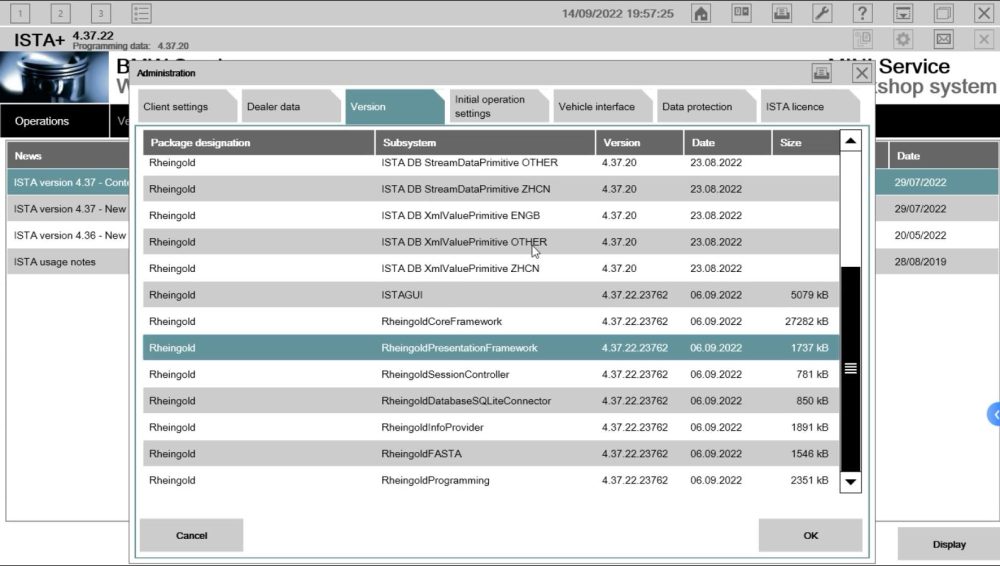Select the RheingoldCoreFramework row
The height and width of the screenshot is (566, 1000).
[x=490, y=322]
